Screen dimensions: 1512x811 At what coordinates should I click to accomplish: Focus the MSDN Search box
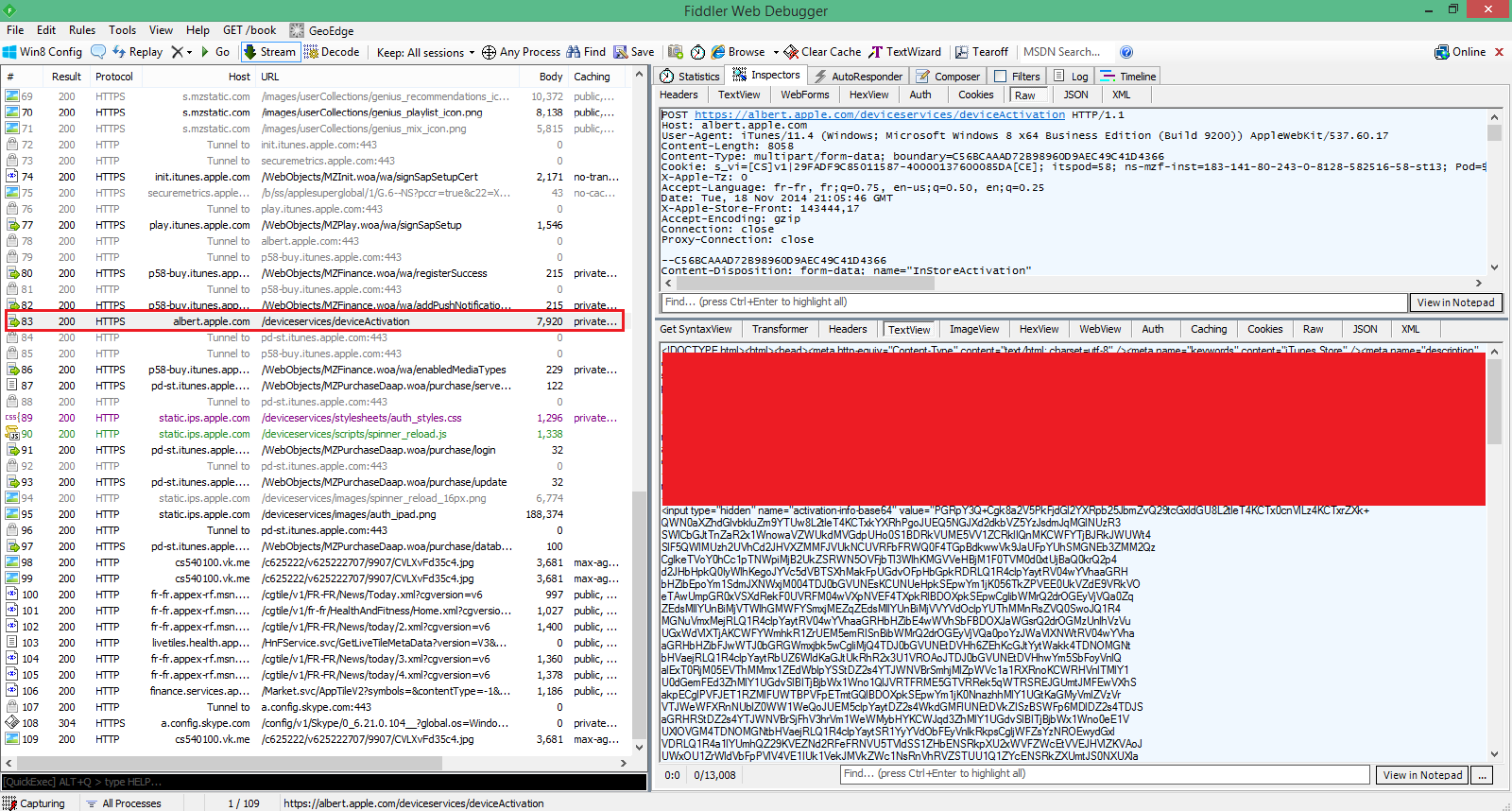(1065, 52)
